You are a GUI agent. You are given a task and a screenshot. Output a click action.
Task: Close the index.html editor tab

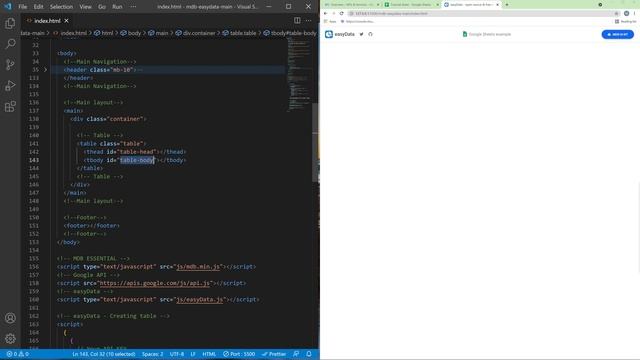click(x=67, y=20)
